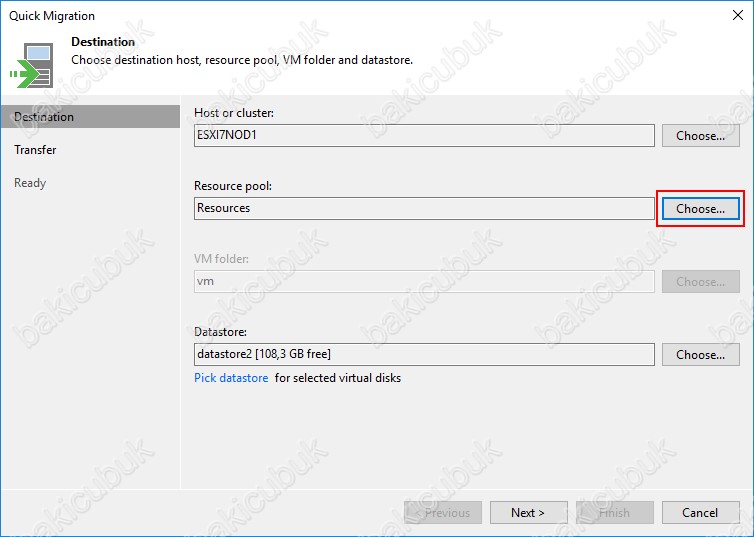Click the Next button

click(x=528, y=512)
